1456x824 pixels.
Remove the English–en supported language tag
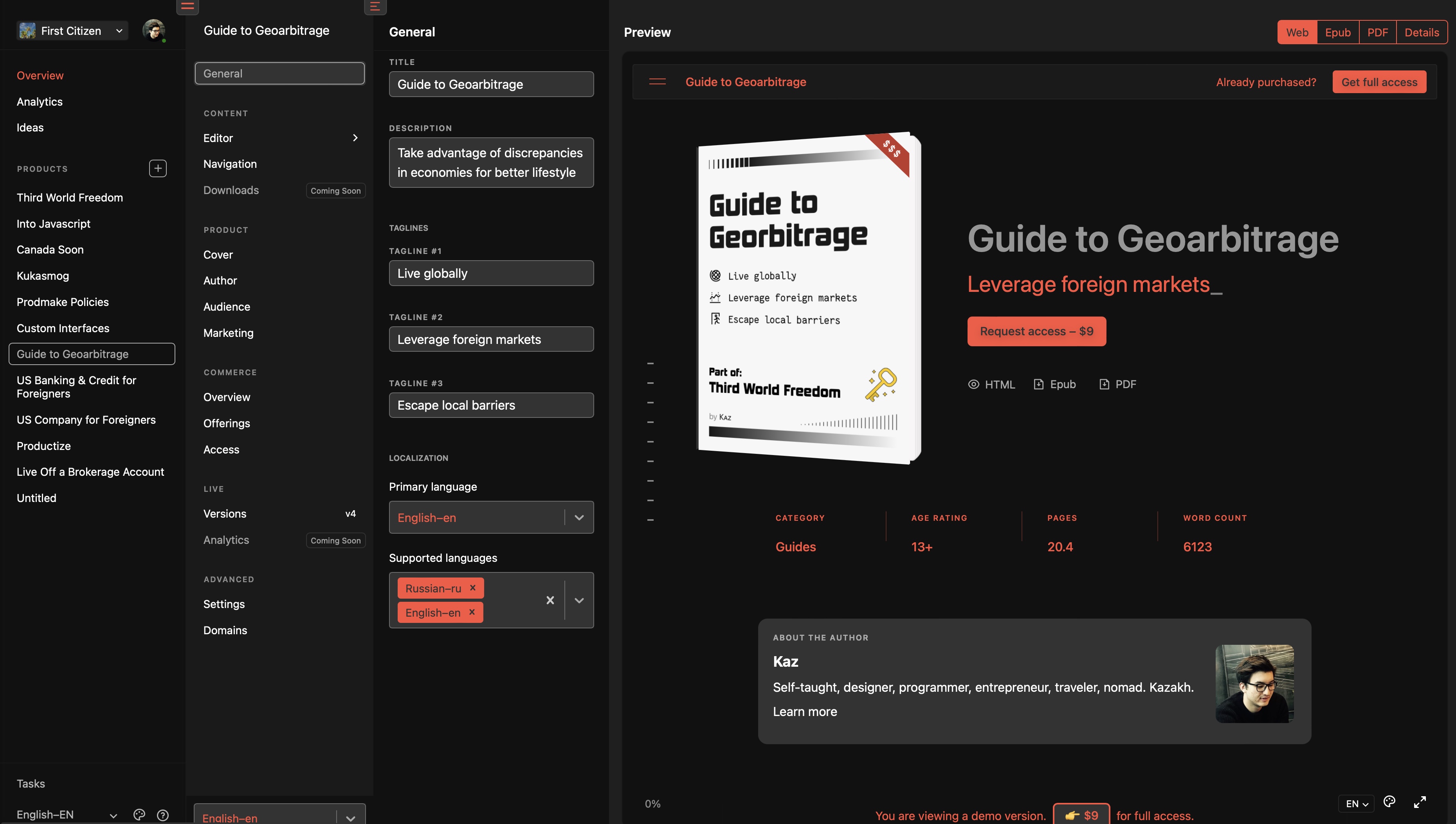click(x=472, y=612)
